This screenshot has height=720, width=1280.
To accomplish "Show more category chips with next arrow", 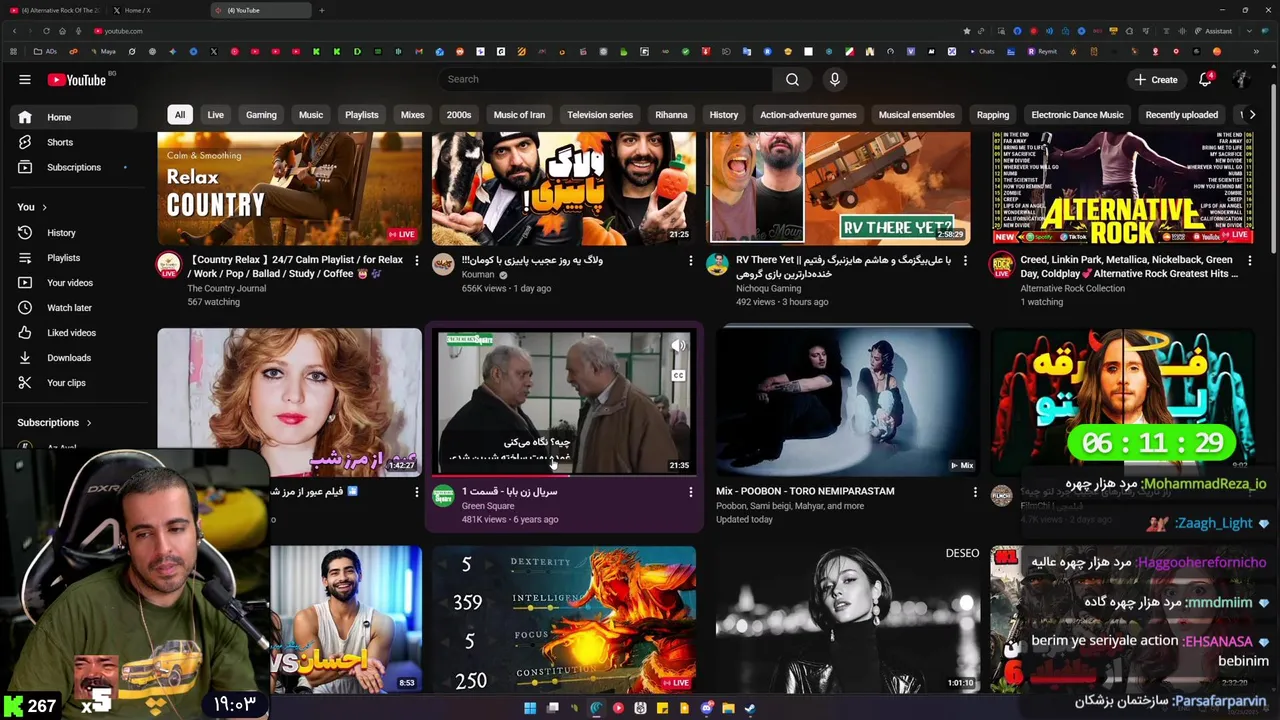I will click(1252, 115).
